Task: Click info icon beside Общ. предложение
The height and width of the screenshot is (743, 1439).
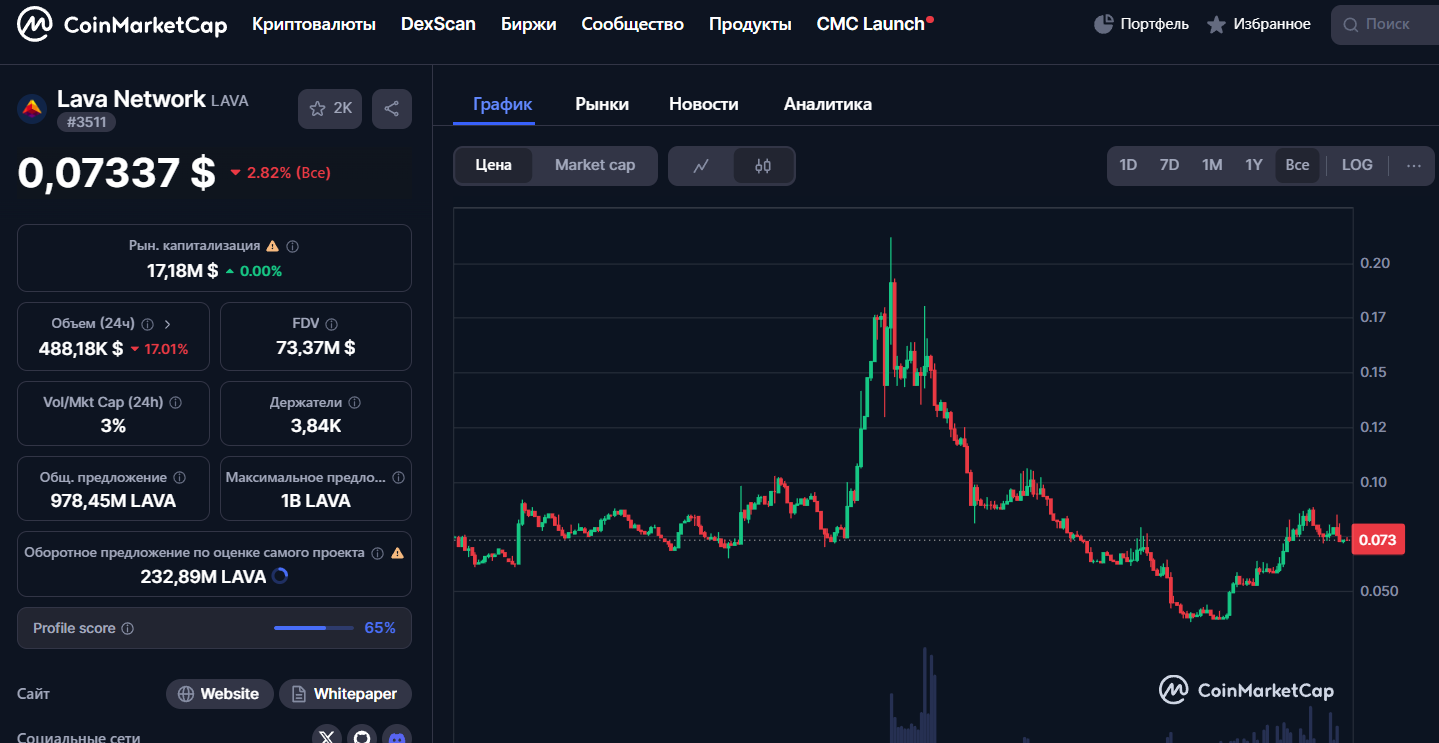Action: (x=180, y=478)
